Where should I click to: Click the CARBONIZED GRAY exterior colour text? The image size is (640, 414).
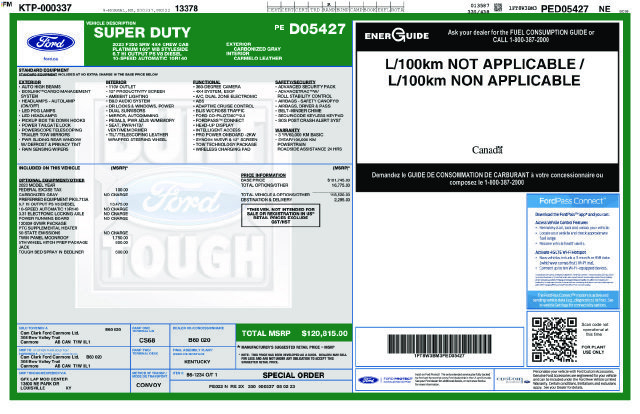(x=257, y=49)
